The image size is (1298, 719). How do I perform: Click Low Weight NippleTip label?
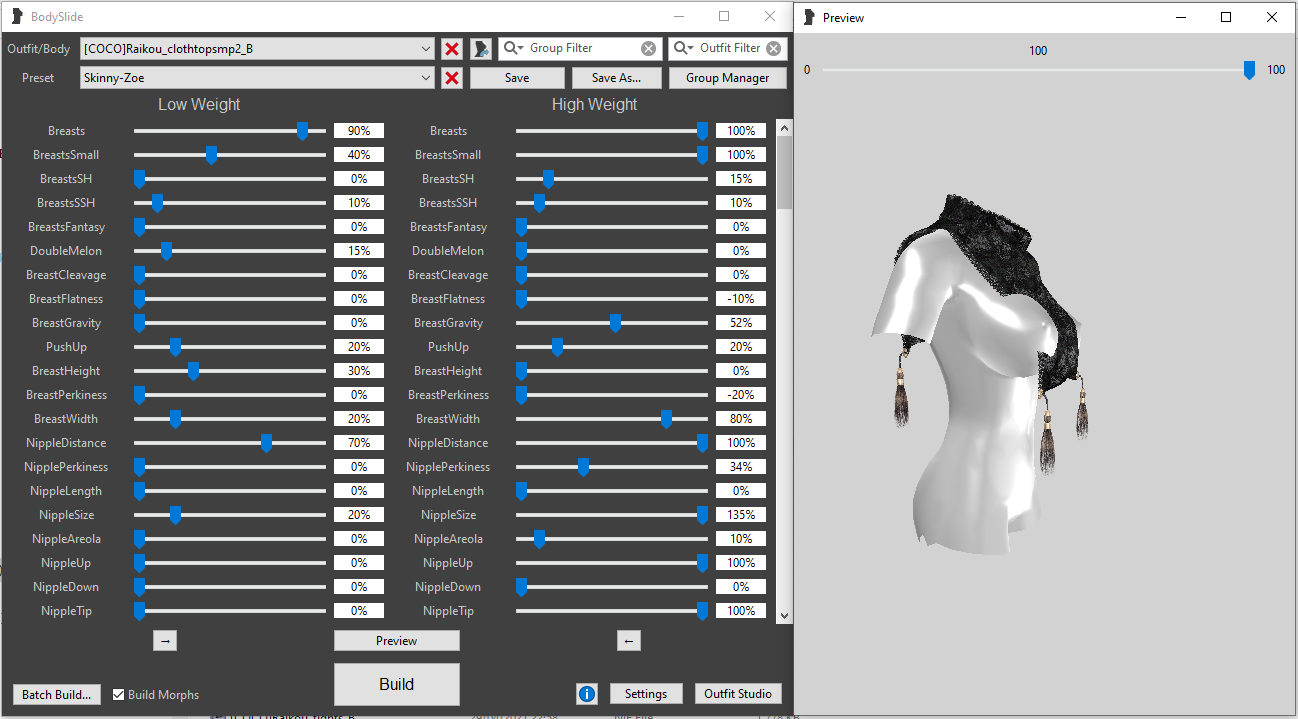[68, 611]
